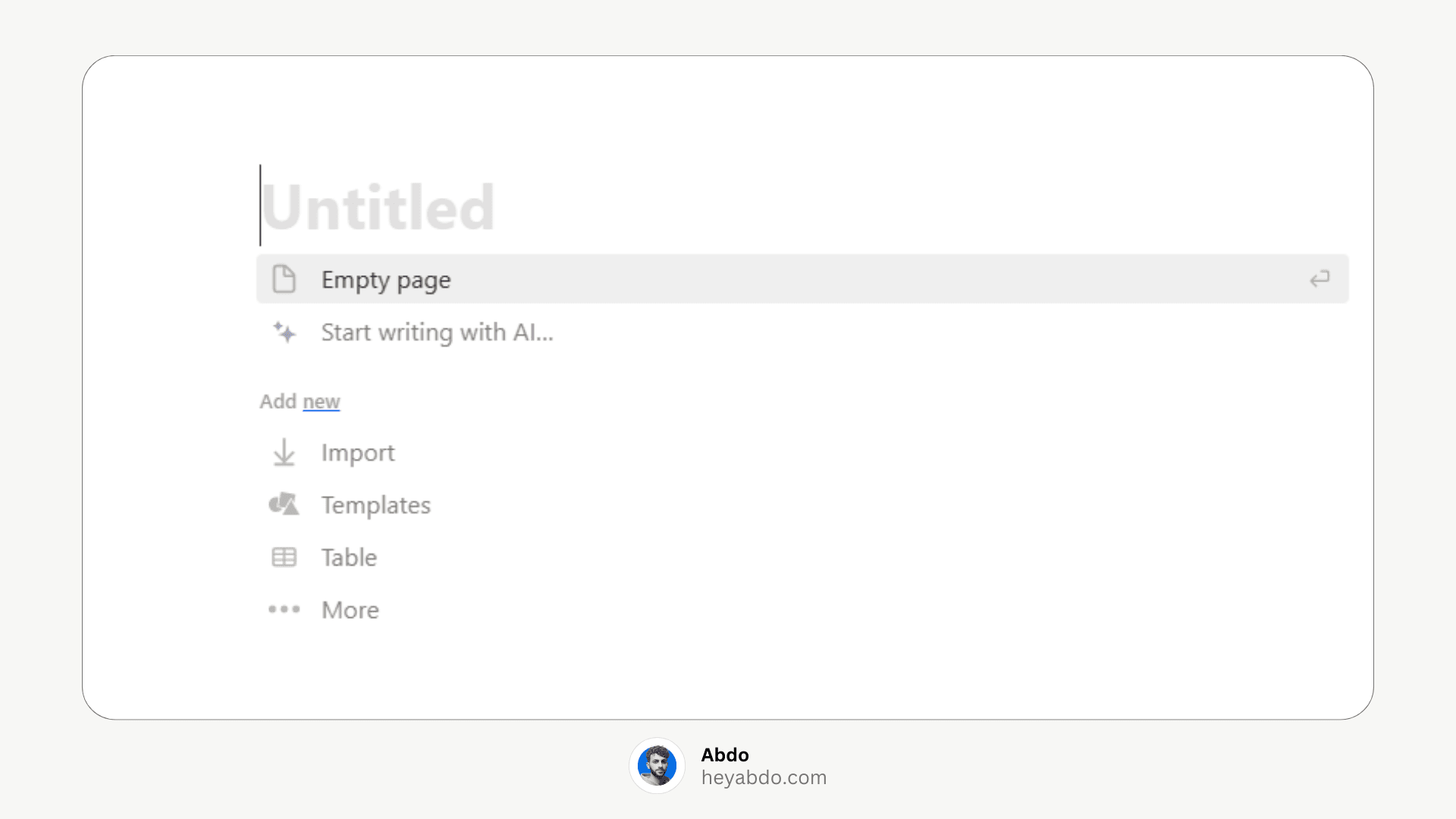Click the three-dot More icon

pyautogui.click(x=284, y=609)
